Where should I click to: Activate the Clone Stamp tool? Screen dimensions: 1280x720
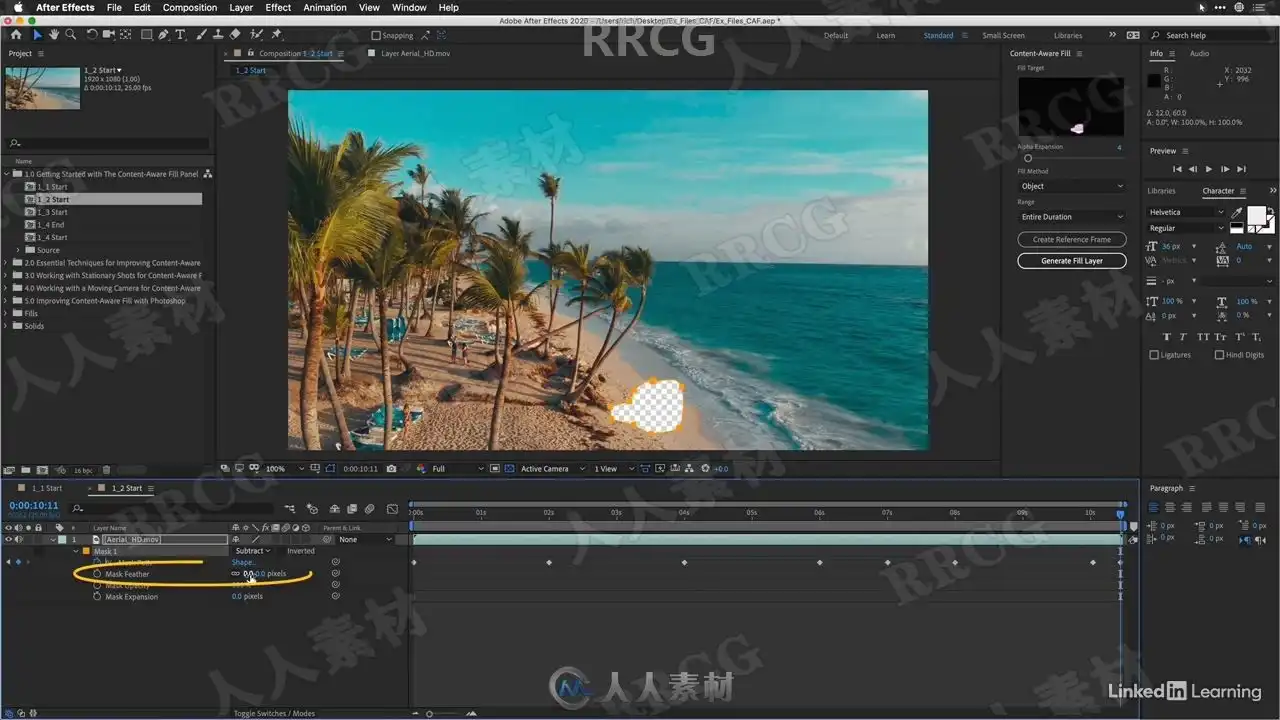[x=217, y=34]
